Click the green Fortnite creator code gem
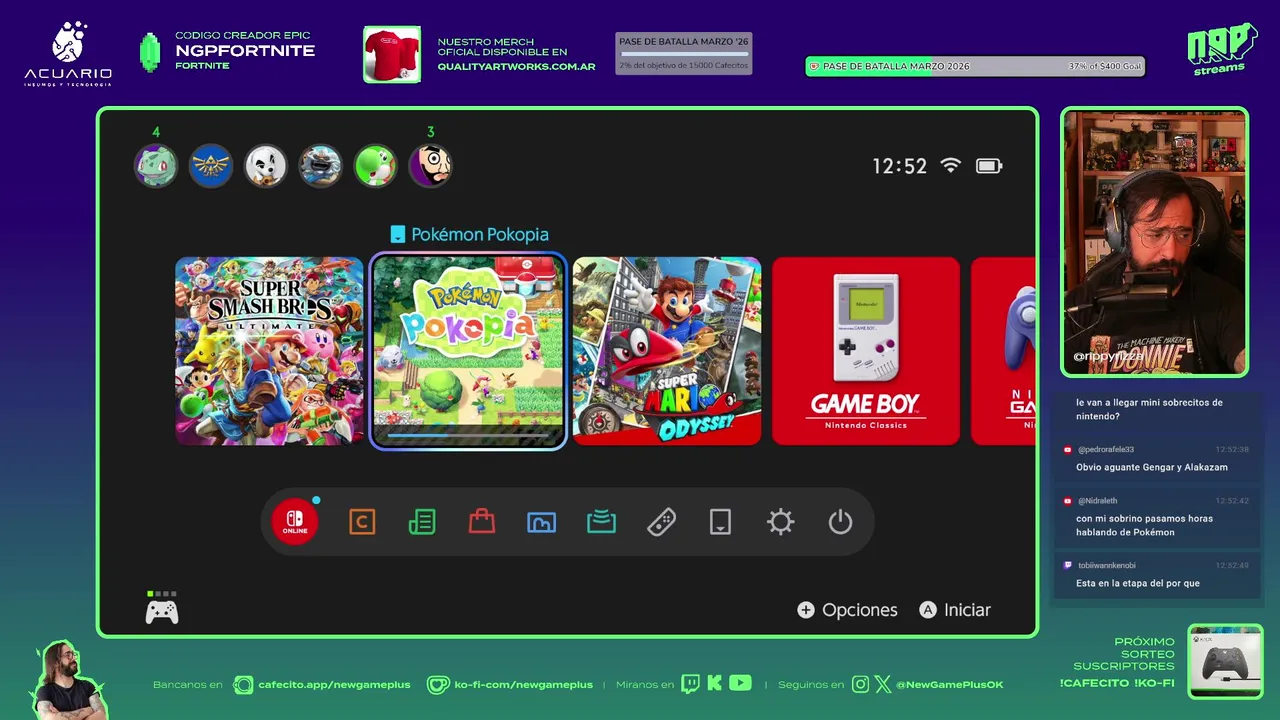Screen dimensions: 1280x720 [x=150, y=52]
